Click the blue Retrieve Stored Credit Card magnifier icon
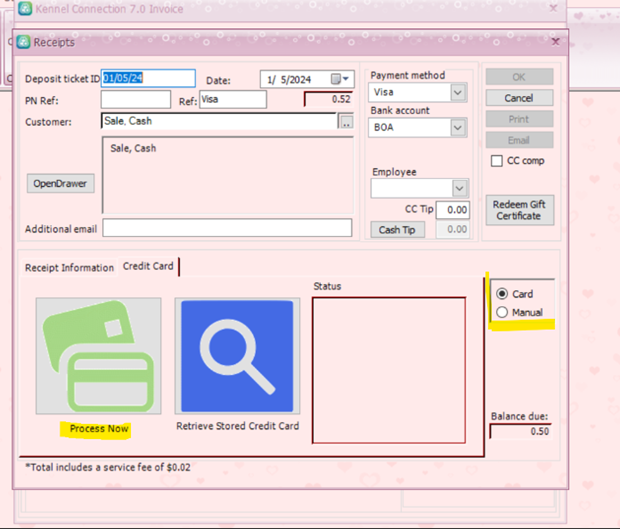 237,356
